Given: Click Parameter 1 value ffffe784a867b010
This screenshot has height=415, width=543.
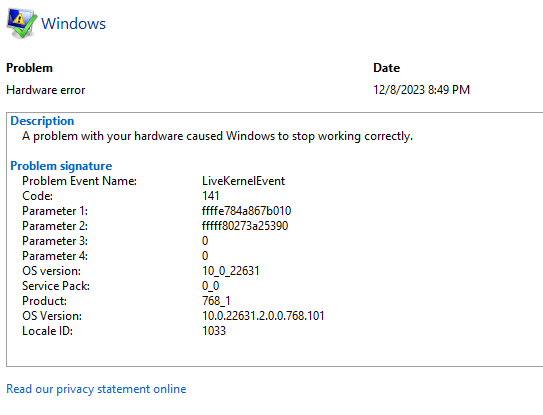Looking at the screenshot, I should (247, 211).
